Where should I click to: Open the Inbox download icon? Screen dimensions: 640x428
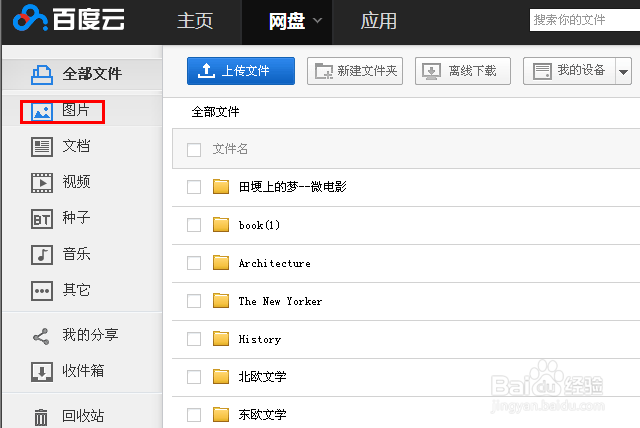[x=42, y=372]
